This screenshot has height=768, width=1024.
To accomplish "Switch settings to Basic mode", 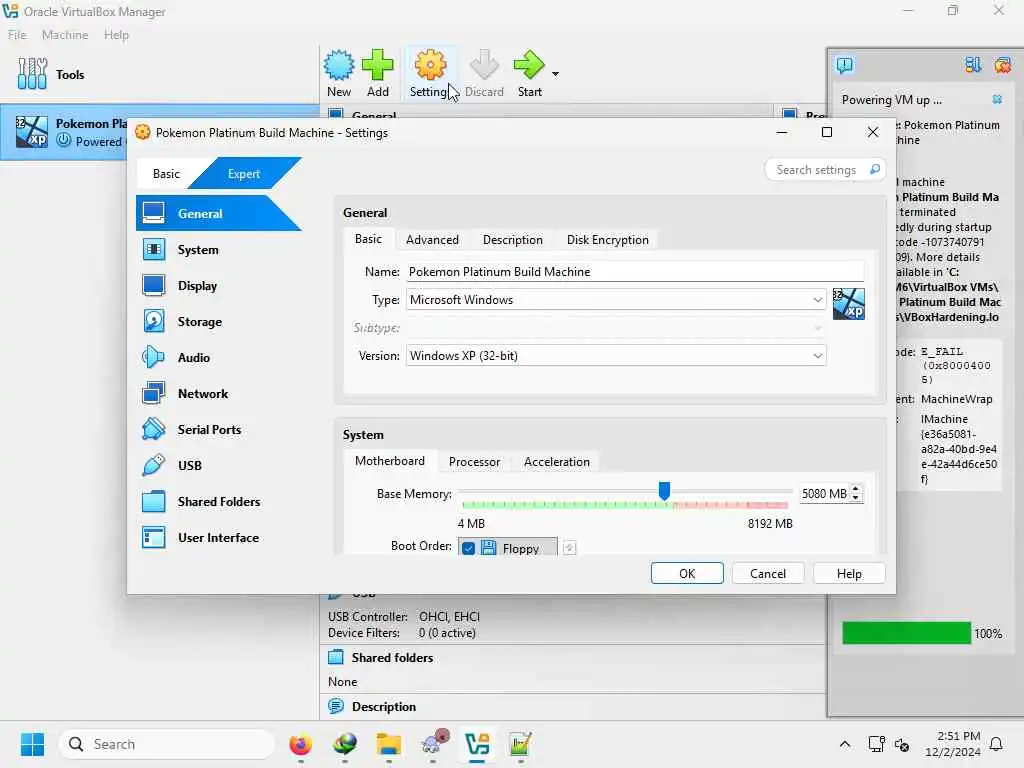I will pyautogui.click(x=166, y=174).
